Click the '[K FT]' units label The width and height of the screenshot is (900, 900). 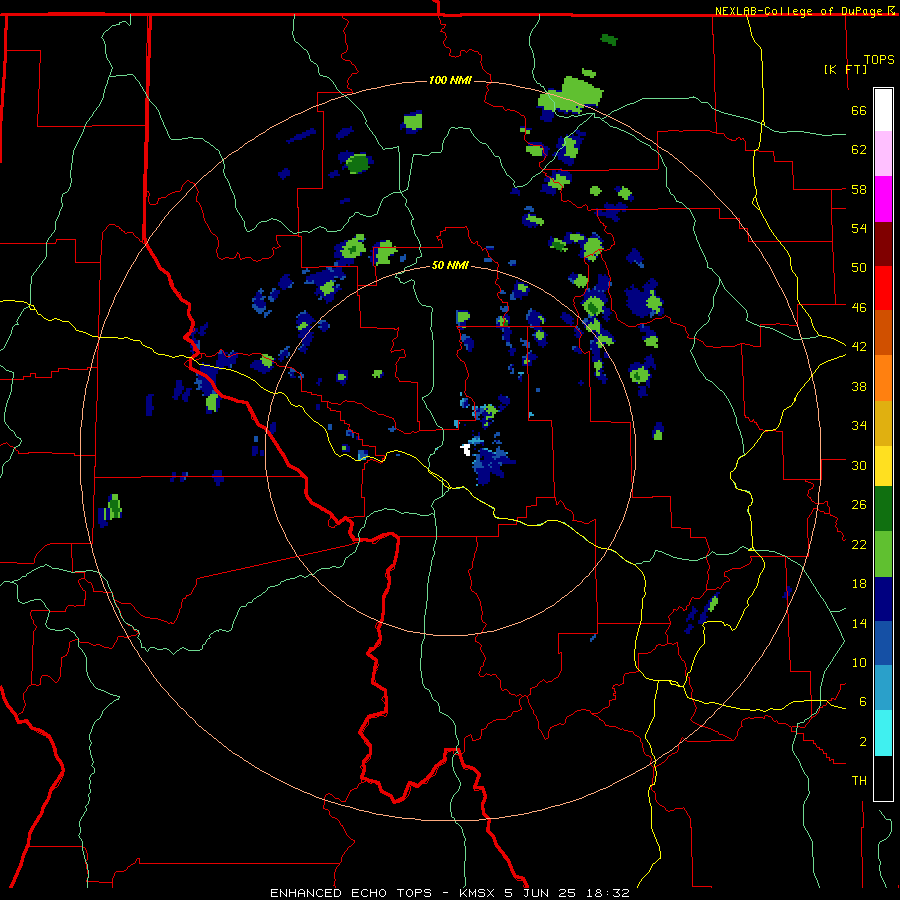(845, 69)
